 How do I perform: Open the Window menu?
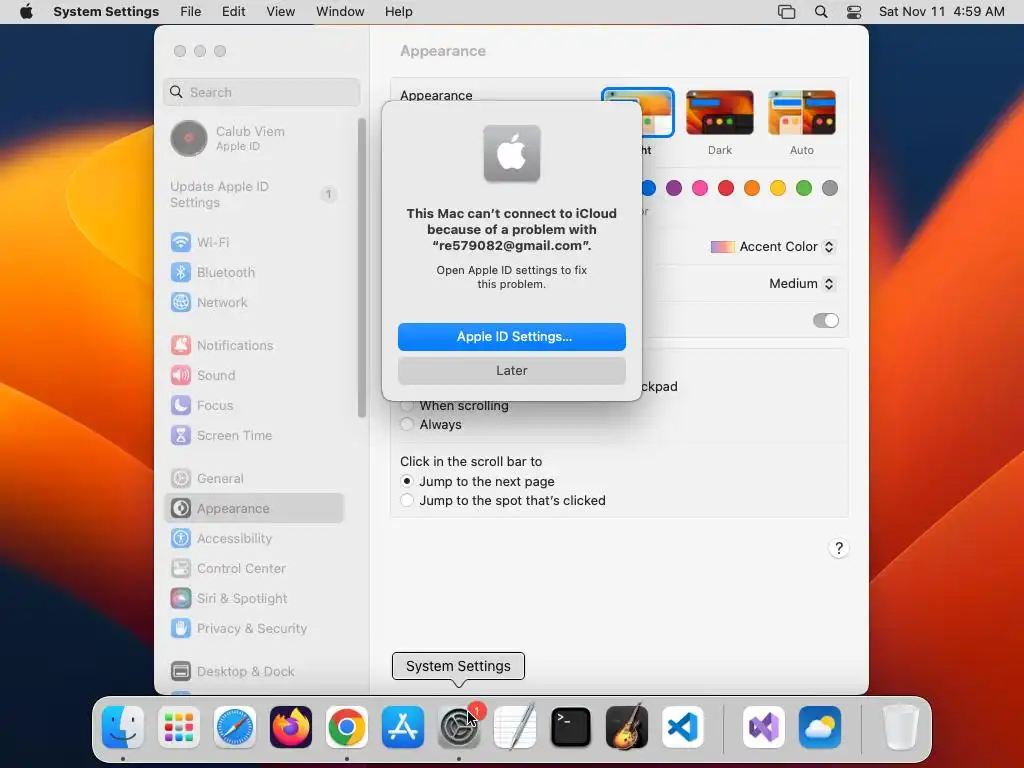340,12
